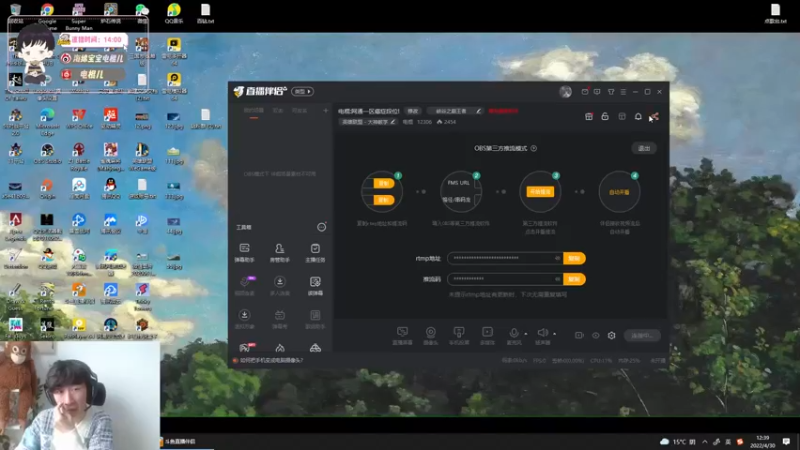This screenshot has width=800, height=450.
Task: Open settings gear in bottom bar
Action: pos(611,335)
